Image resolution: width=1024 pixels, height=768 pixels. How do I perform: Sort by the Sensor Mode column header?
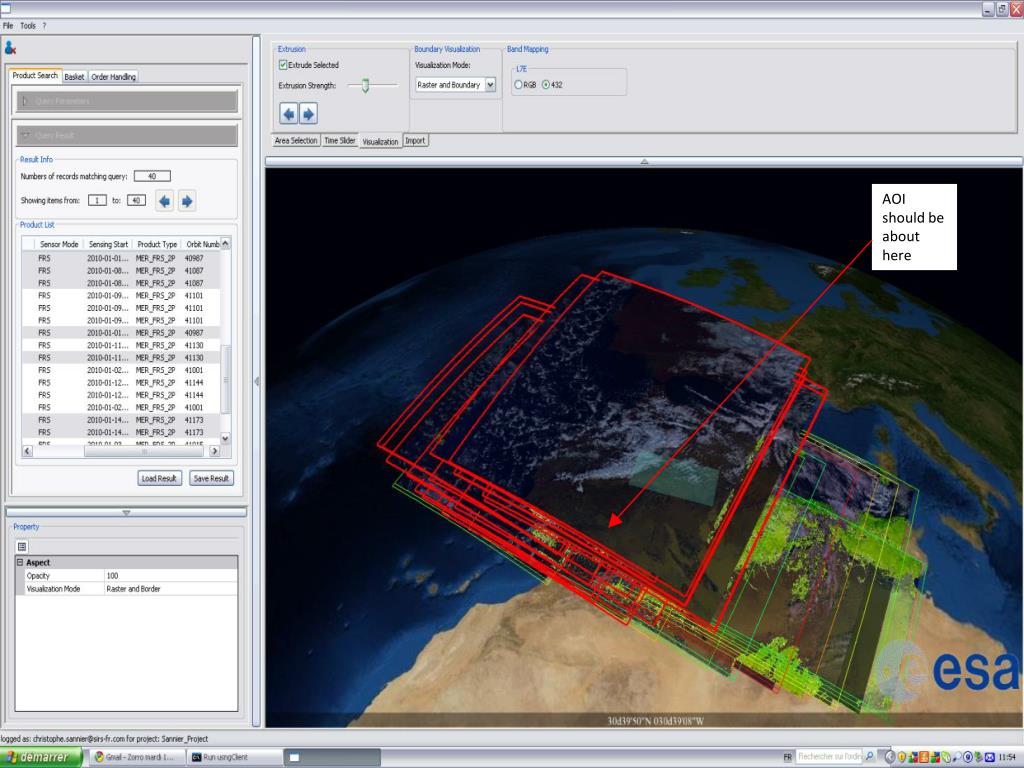tap(59, 244)
